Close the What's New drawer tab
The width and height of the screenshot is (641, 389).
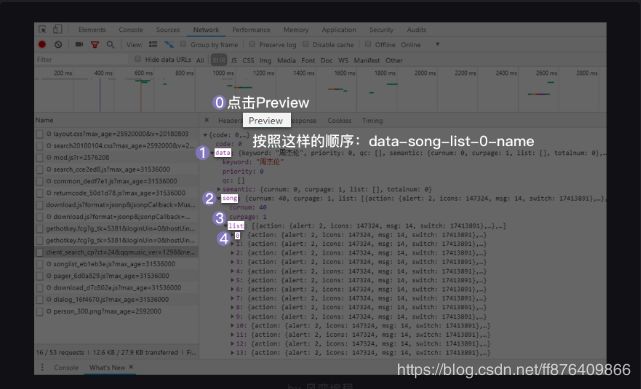[131, 367]
